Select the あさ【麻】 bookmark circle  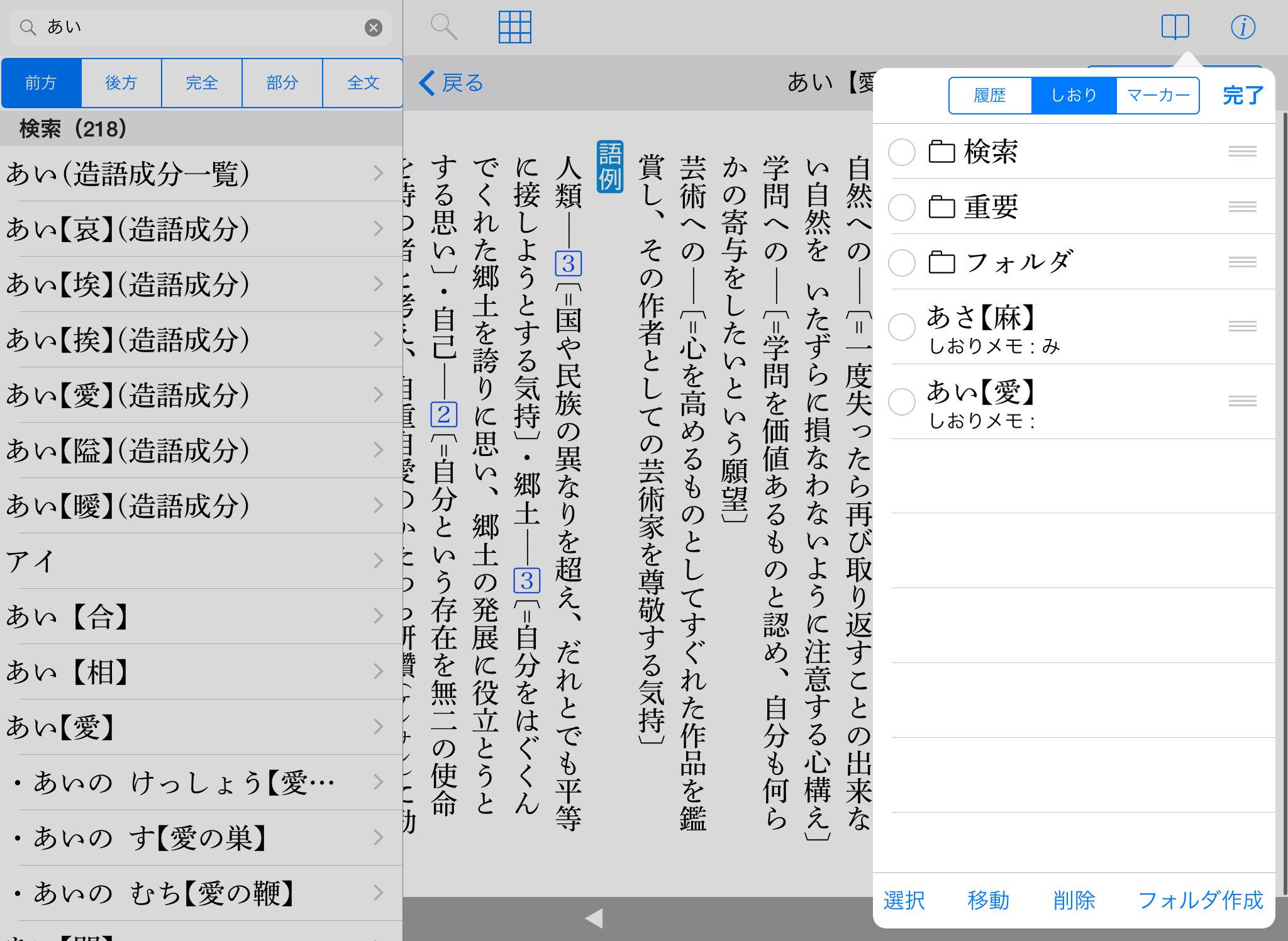(x=901, y=326)
